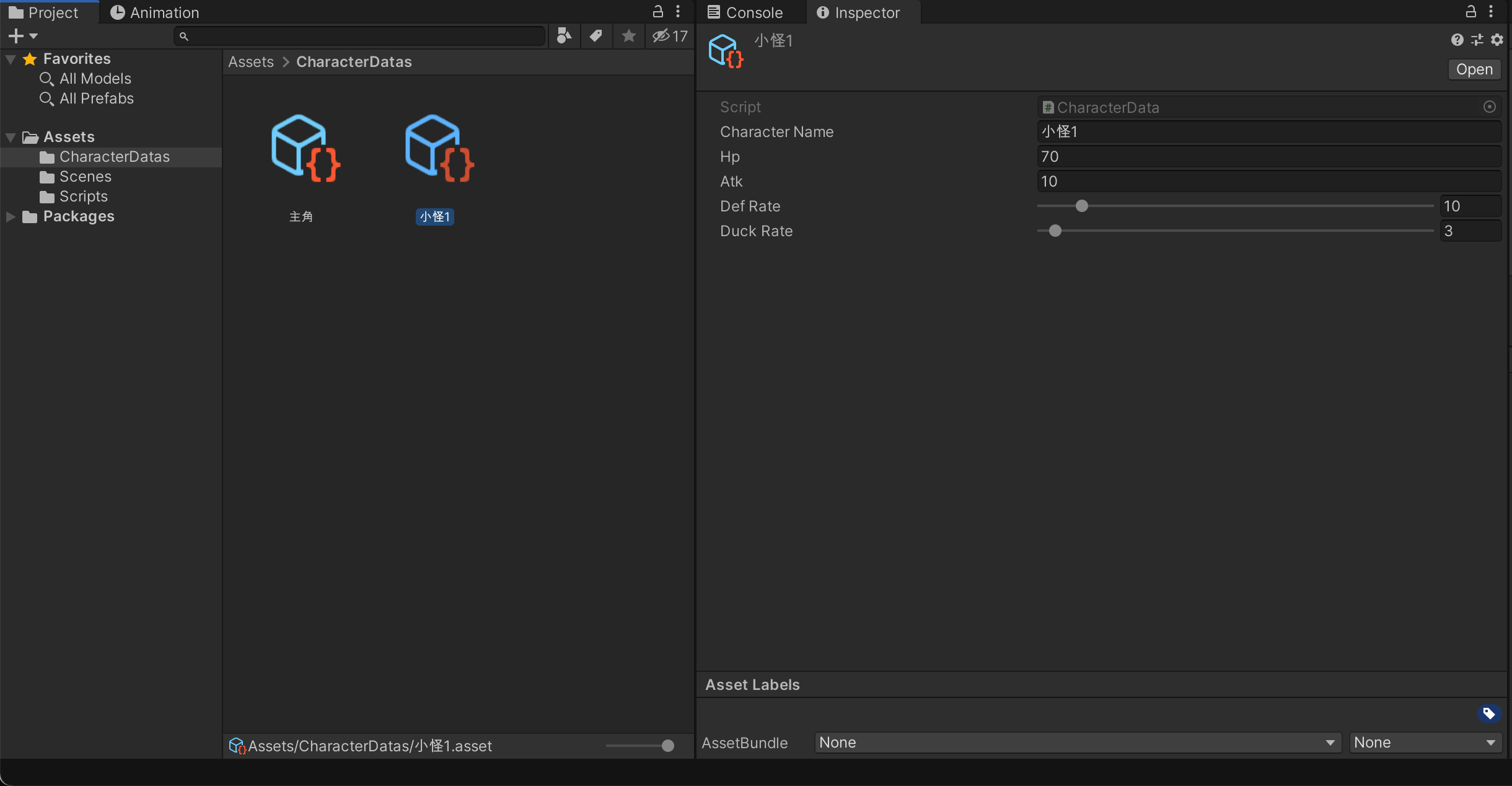Click the blue asset label tag icon
Screen dimensions: 1512x786
click(1488, 713)
